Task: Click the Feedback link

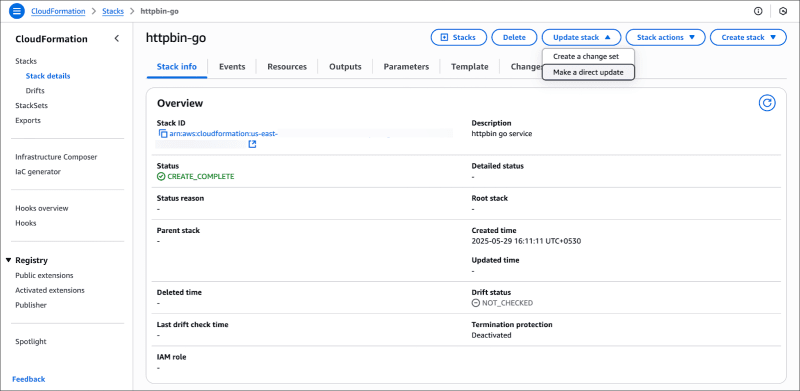Action: 29,379
